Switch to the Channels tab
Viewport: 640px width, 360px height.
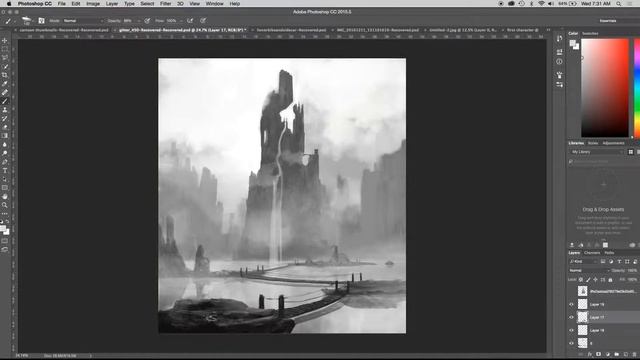(x=592, y=253)
